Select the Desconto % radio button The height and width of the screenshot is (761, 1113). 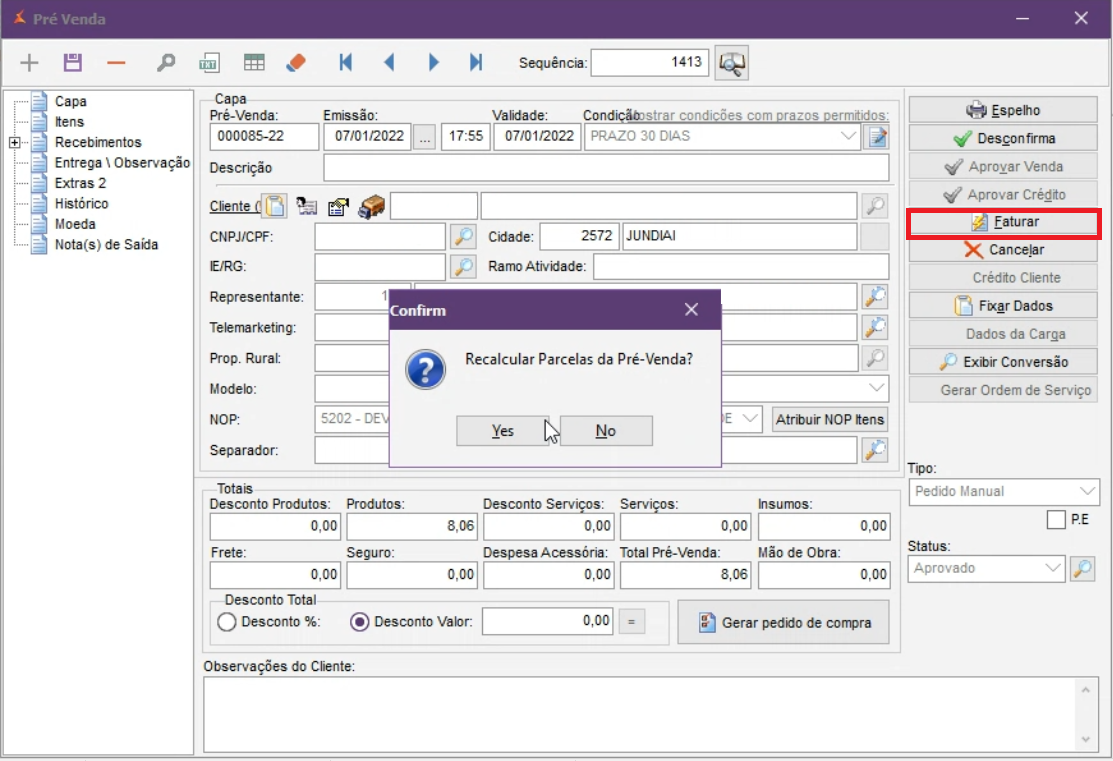pyautogui.click(x=227, y=622)
